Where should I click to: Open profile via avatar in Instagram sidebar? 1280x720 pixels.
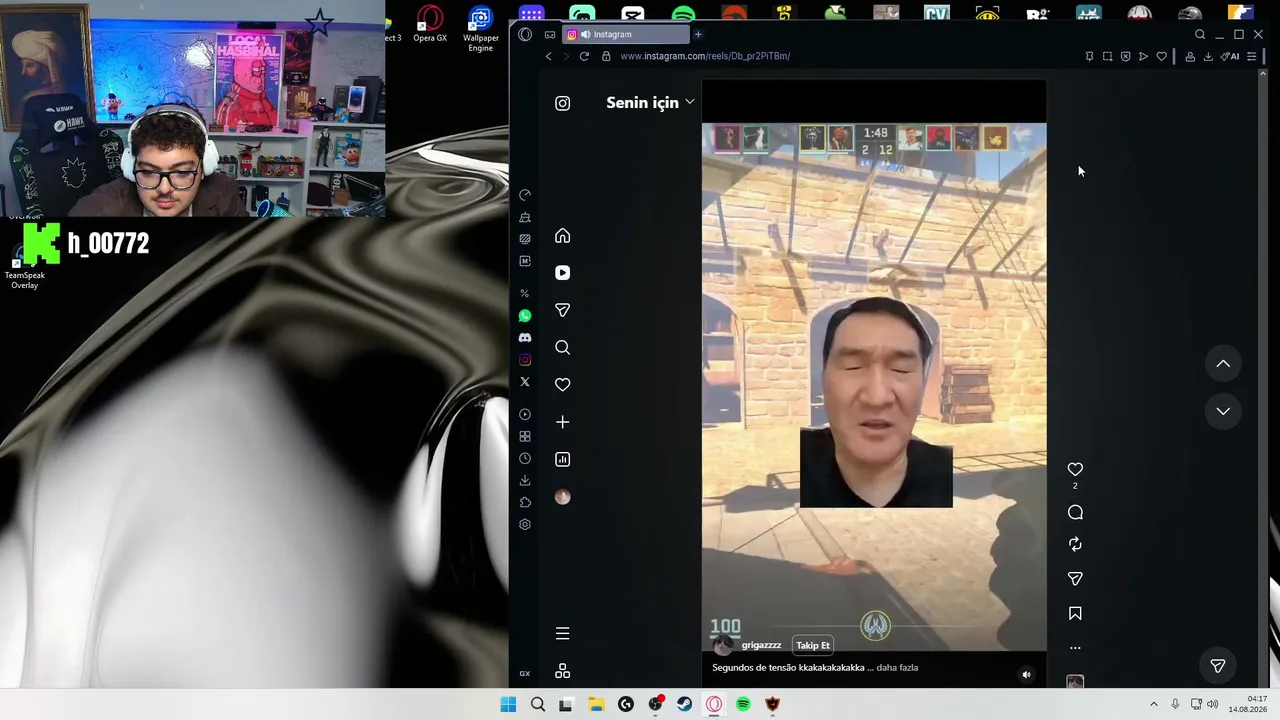pyautogui.click(x=562, y=497)
